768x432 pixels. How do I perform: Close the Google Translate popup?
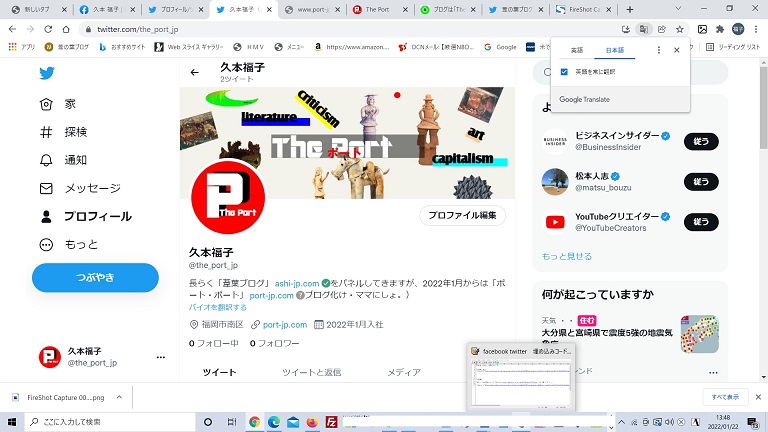pyautogui.click(x=676, y=50)
